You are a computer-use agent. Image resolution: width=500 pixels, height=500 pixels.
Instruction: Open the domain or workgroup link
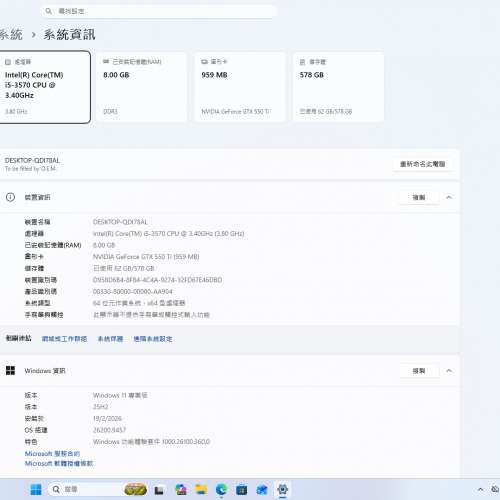[64, 339]
